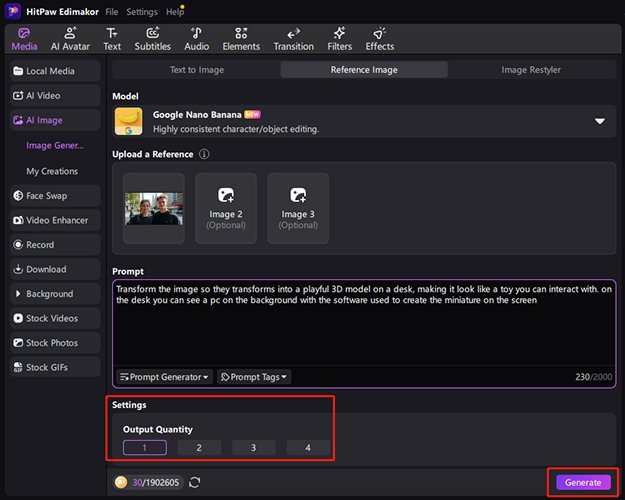Set Output Quantity to 2
Image resolution: width=625 pixels, height=500 pixels.
(199, 448)
